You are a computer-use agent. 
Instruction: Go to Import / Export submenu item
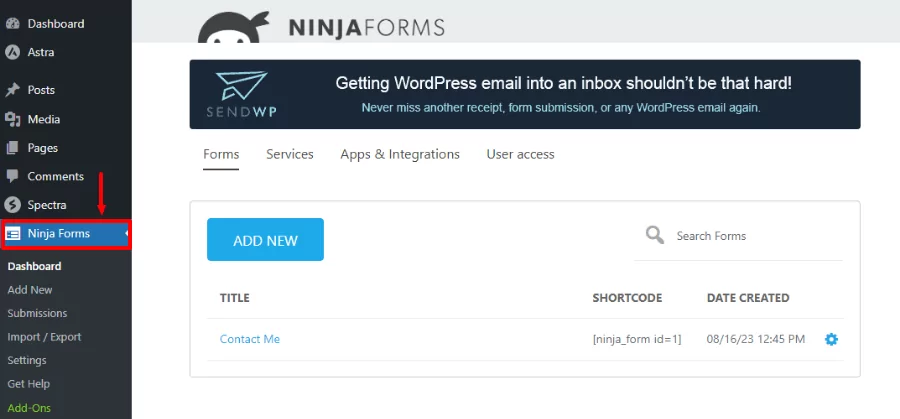(44, 337)
